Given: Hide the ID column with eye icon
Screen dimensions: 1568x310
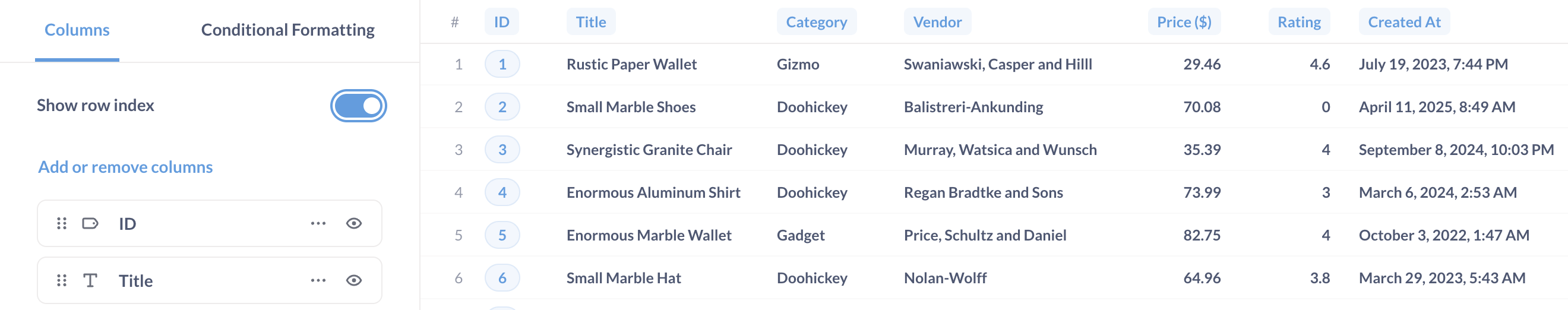Looking at the screenshot, I should coord(353,223).
